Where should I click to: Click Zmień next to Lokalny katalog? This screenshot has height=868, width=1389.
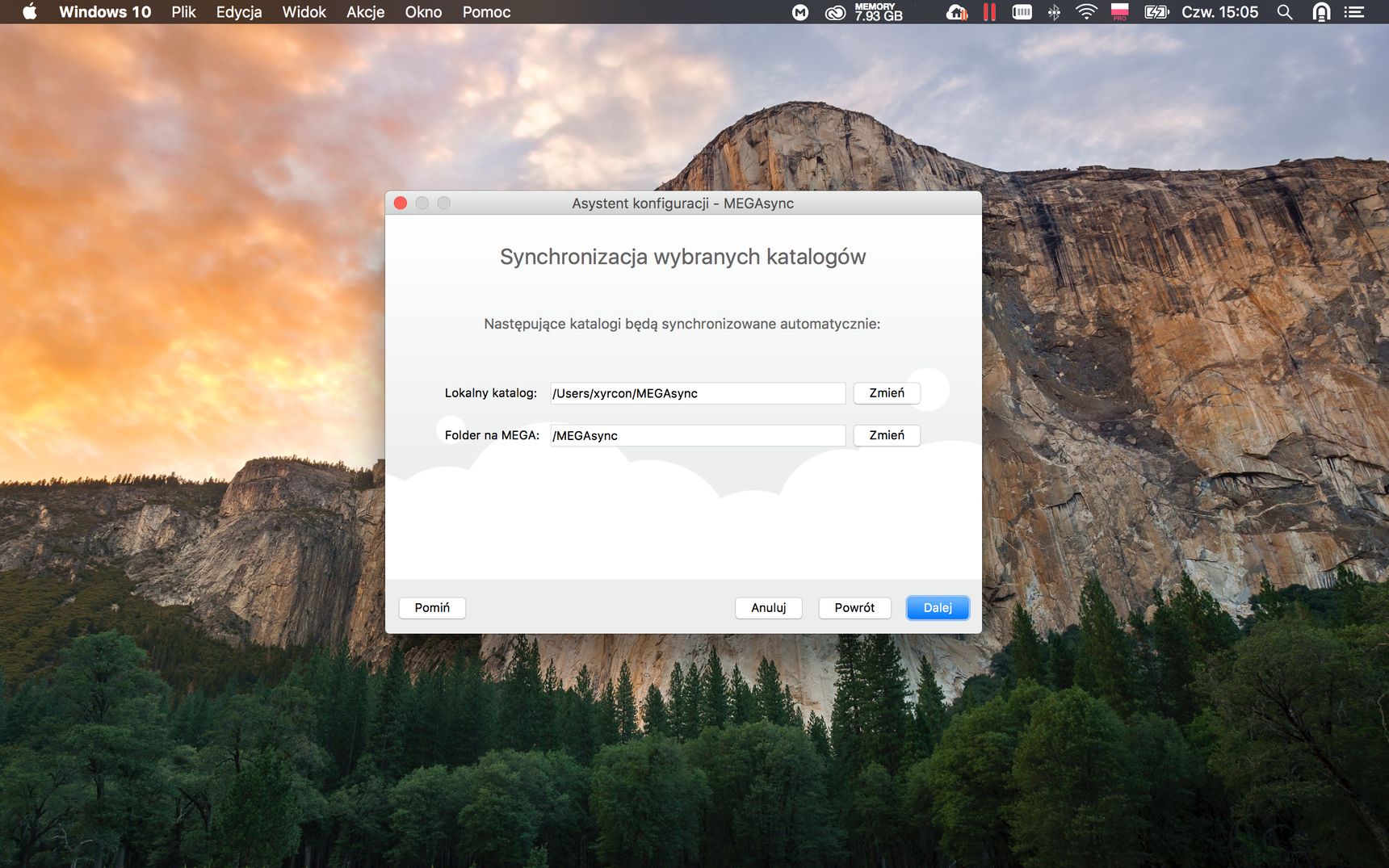click(887, 392)
